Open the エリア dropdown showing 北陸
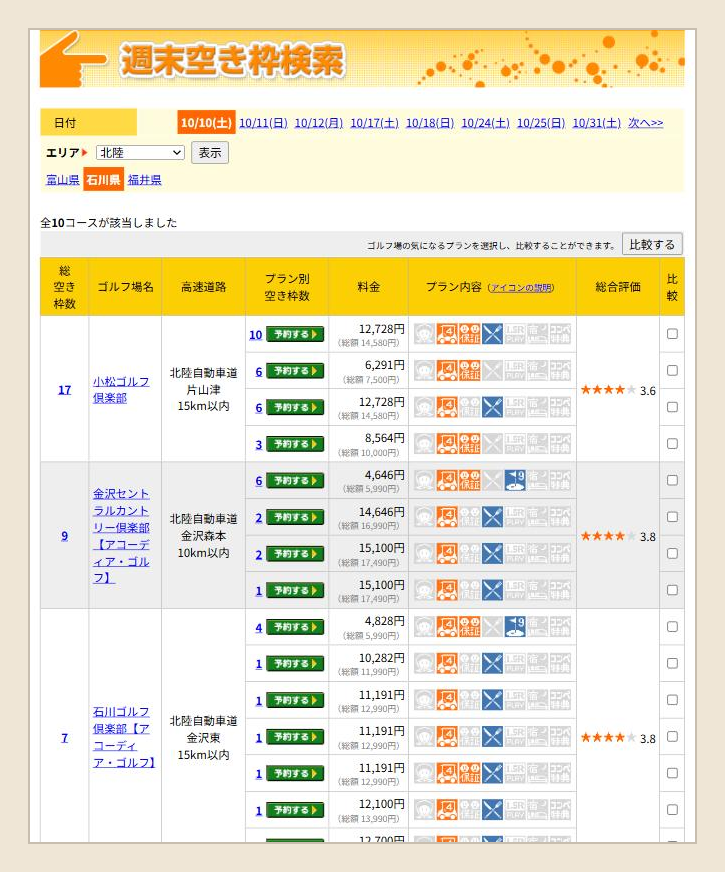Image resolution: width=725 pixels, height=872 pixels. click(140, 152)
